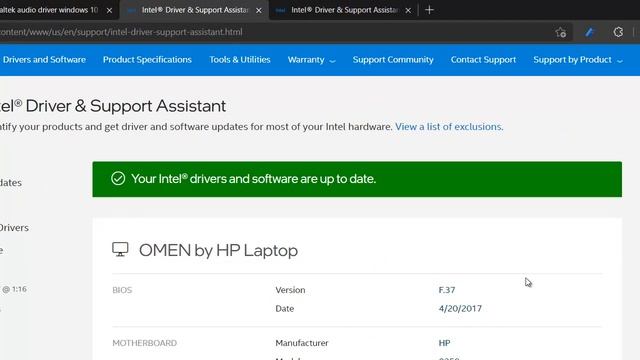Open the View a list of exclusions link
640x360 pixels.
coord(449,127)
